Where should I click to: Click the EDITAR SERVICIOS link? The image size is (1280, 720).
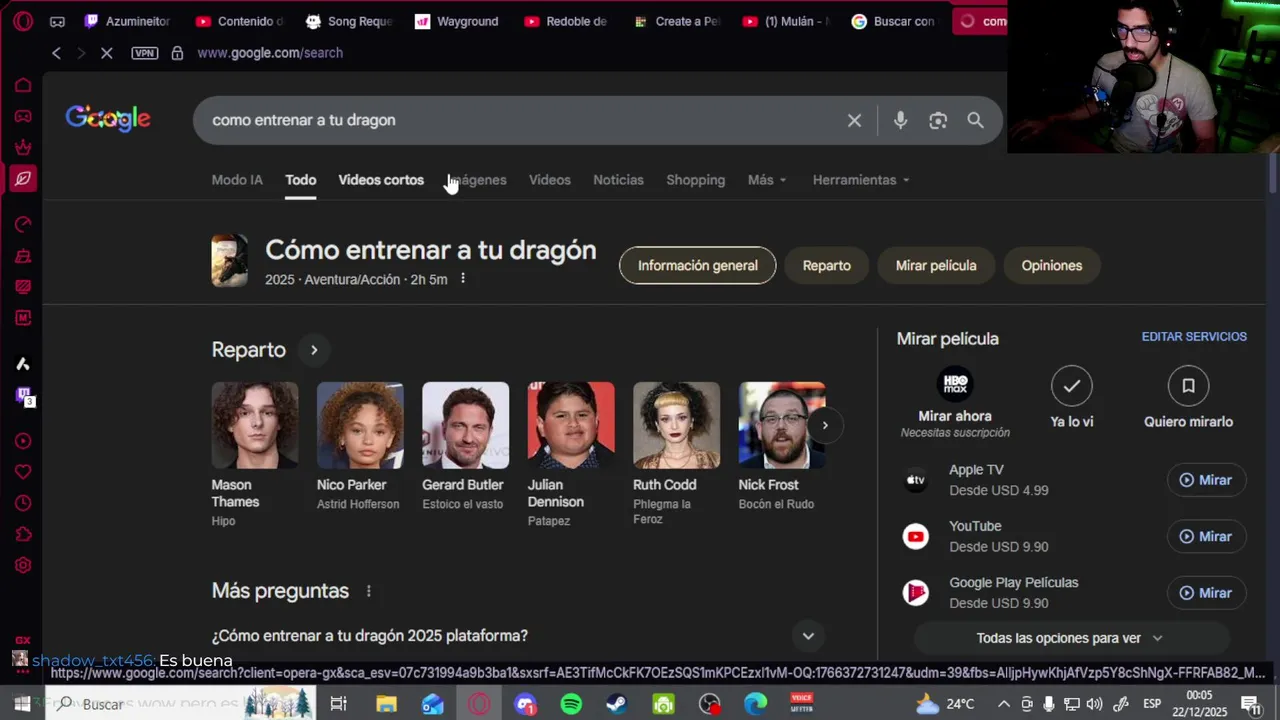coord(1194,337)
